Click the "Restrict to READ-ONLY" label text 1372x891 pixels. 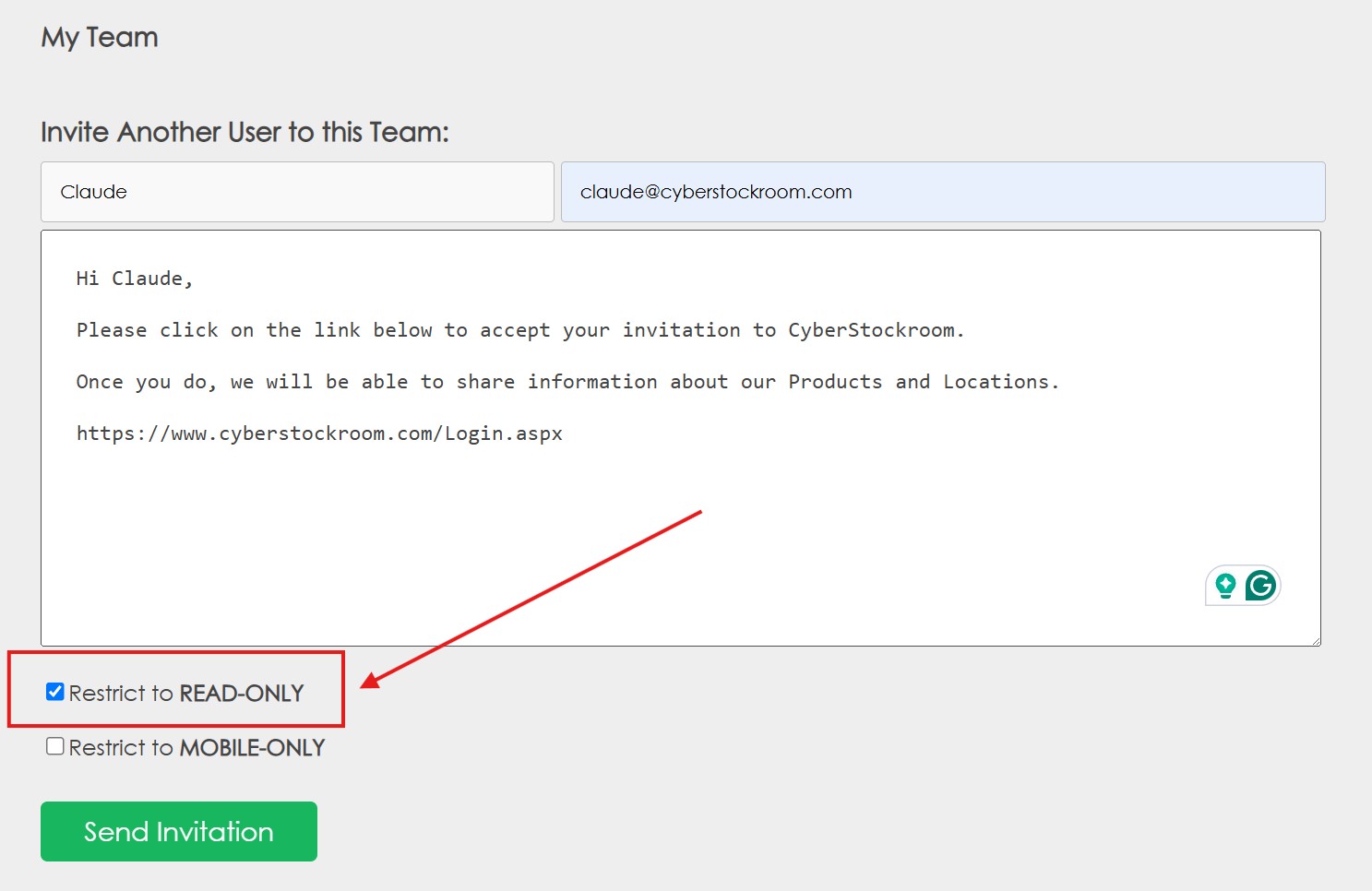[x=186, y=693]
